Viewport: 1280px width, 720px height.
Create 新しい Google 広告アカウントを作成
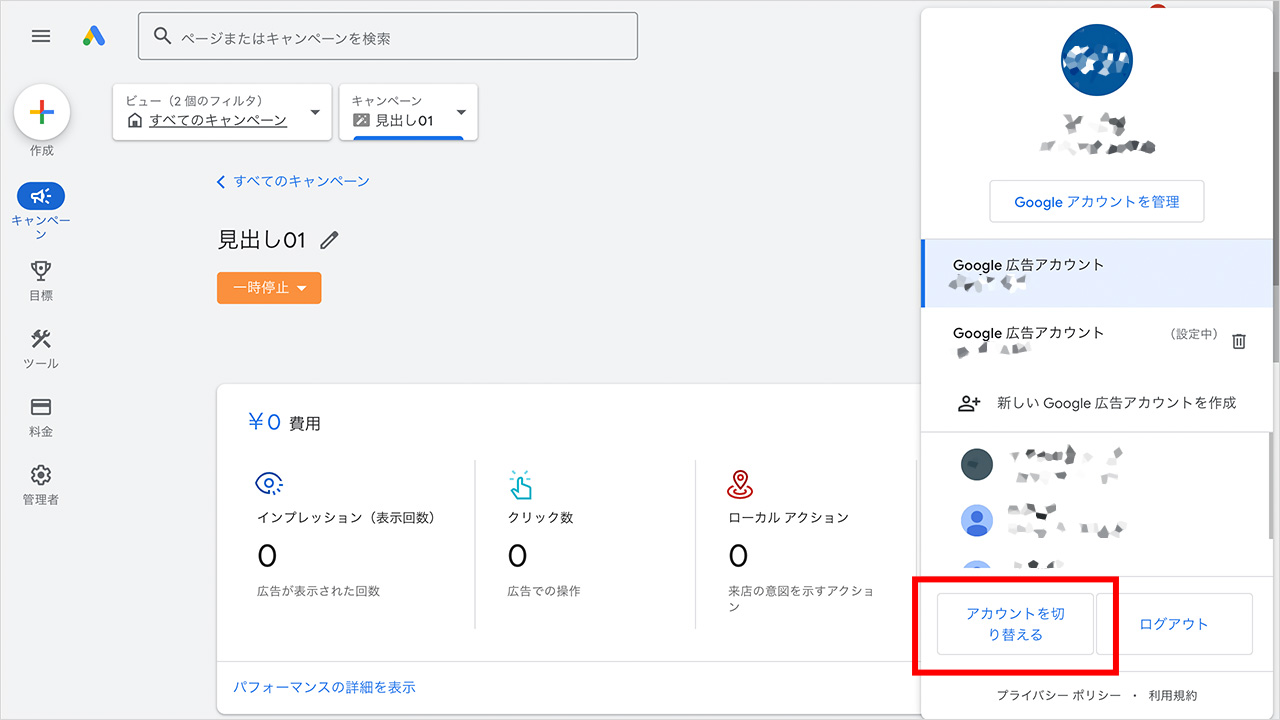pyautogui.click(x=1097, y=403)
